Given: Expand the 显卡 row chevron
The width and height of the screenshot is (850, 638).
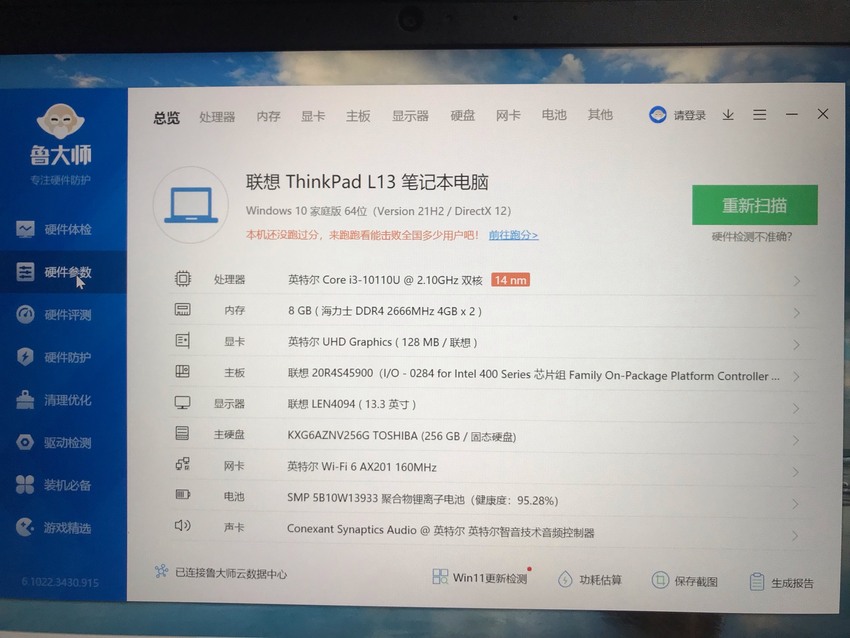Looking at the screenshot, I should coord(796,345).
